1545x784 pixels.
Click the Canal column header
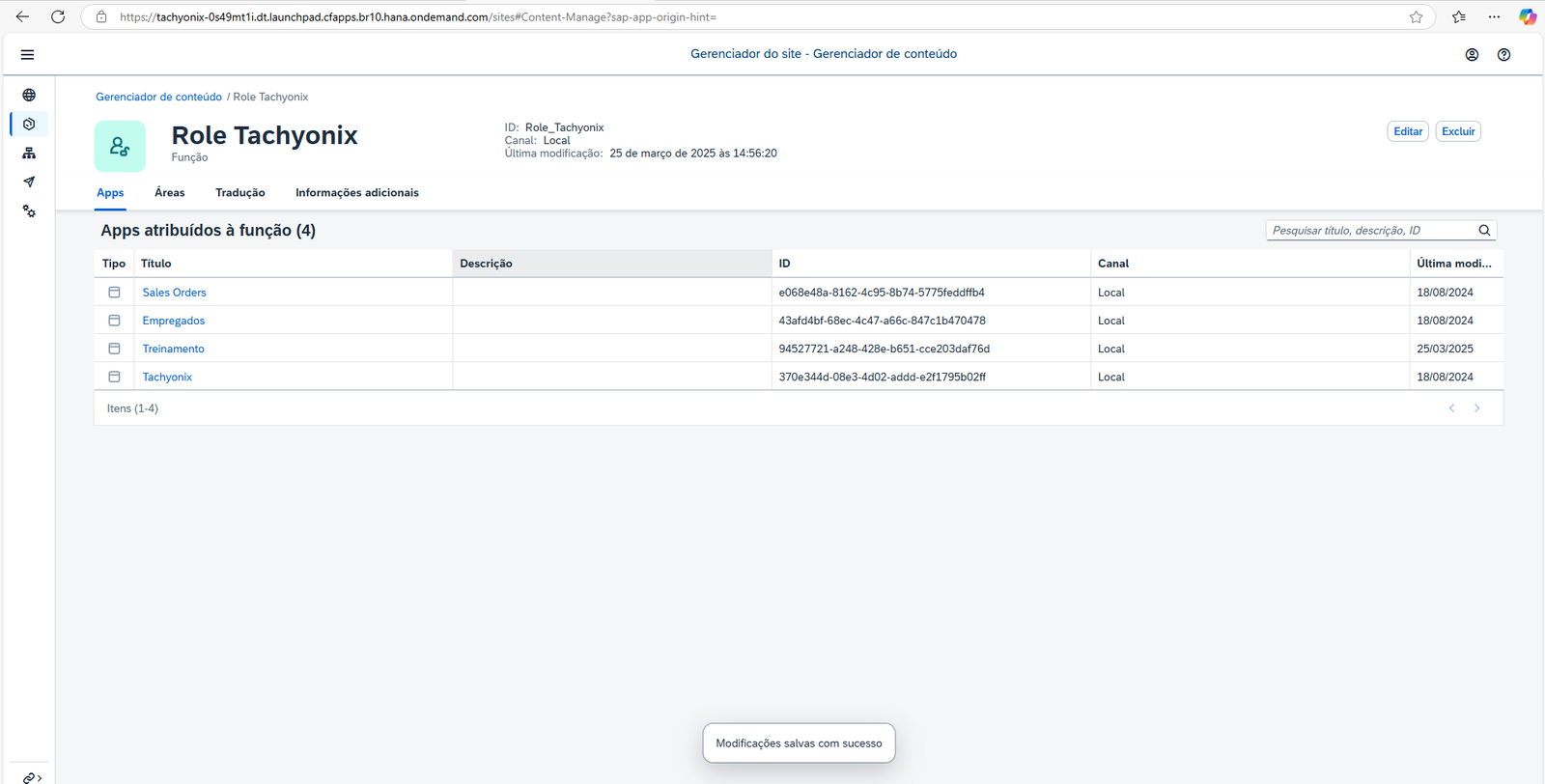(1250, 264)
